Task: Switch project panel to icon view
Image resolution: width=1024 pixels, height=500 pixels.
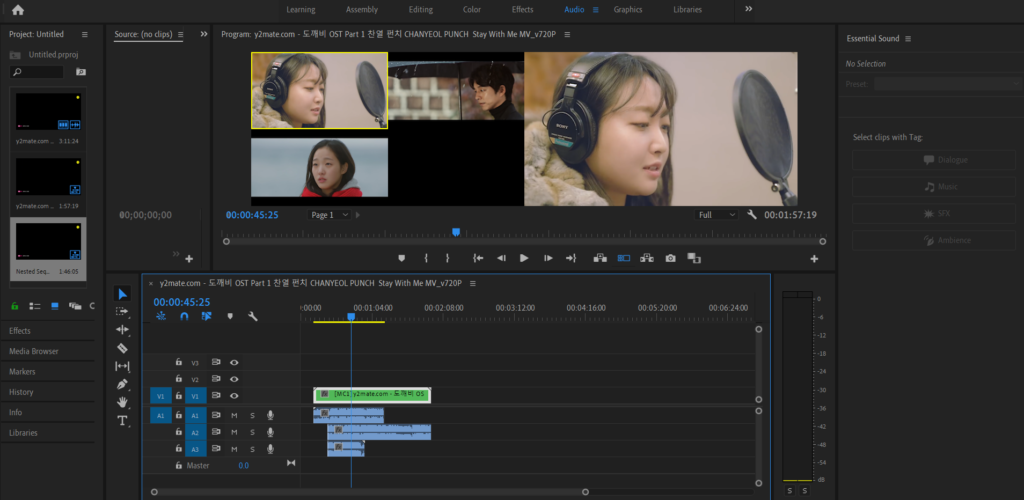Action: [x=55, y=305]
